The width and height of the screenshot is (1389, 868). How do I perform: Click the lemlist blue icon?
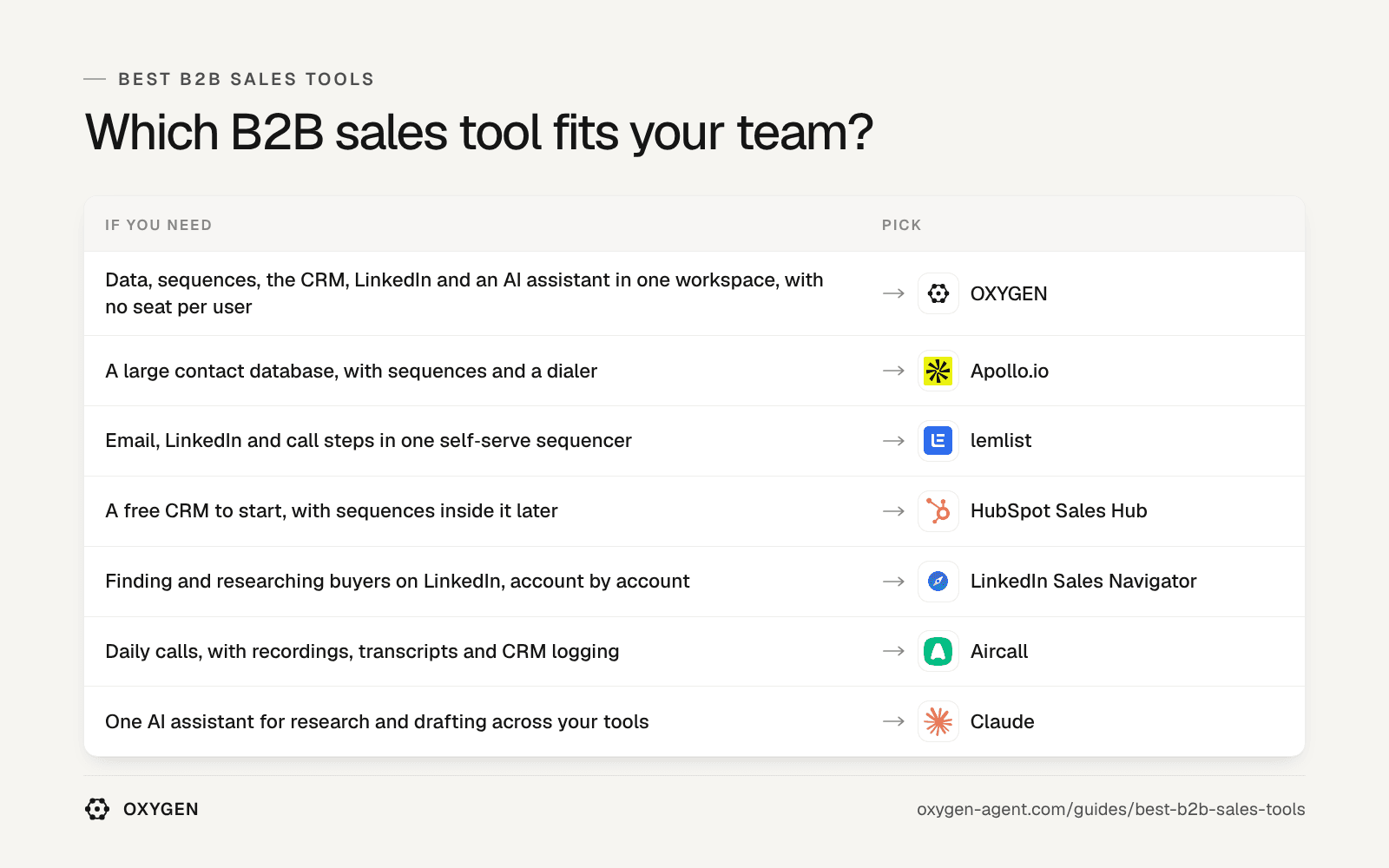tap(938, 441)
